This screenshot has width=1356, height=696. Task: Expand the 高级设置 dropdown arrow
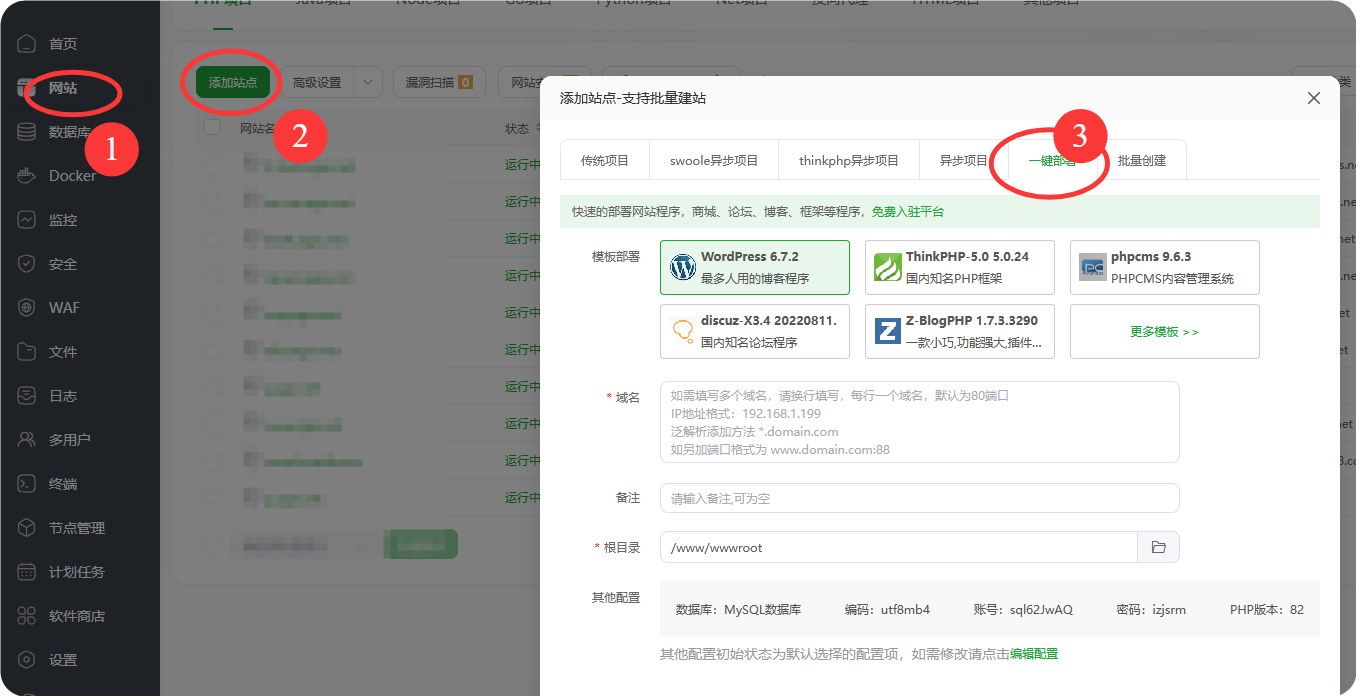pos(369,83)
